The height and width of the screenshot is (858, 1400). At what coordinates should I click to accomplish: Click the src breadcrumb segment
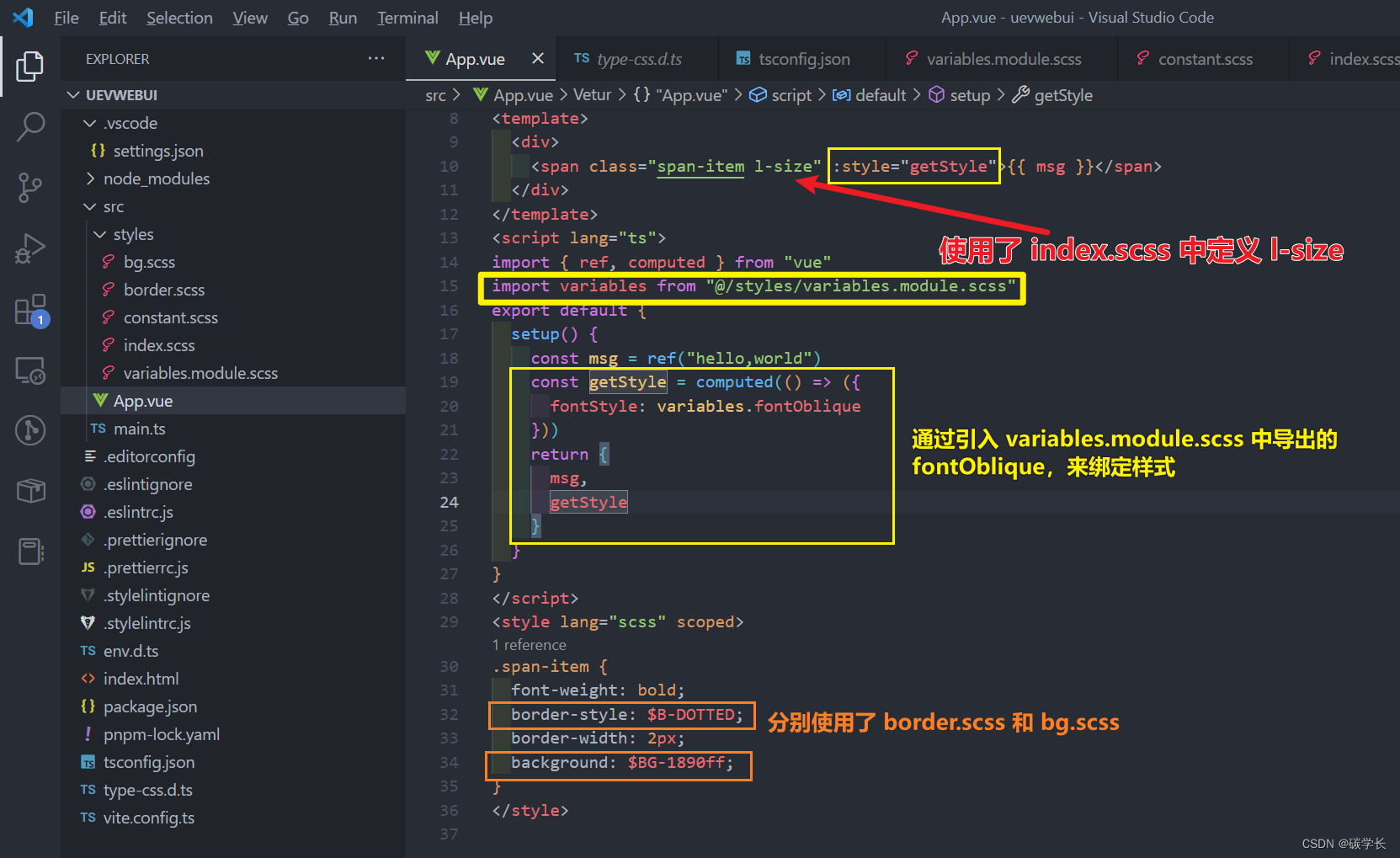pyautogui.click(x=435, y=95)
